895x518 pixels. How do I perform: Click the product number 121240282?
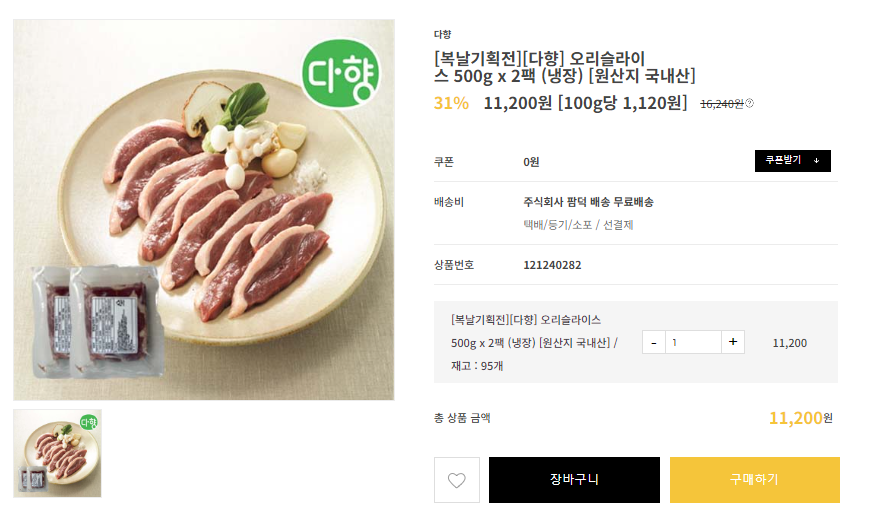(552, 265)
